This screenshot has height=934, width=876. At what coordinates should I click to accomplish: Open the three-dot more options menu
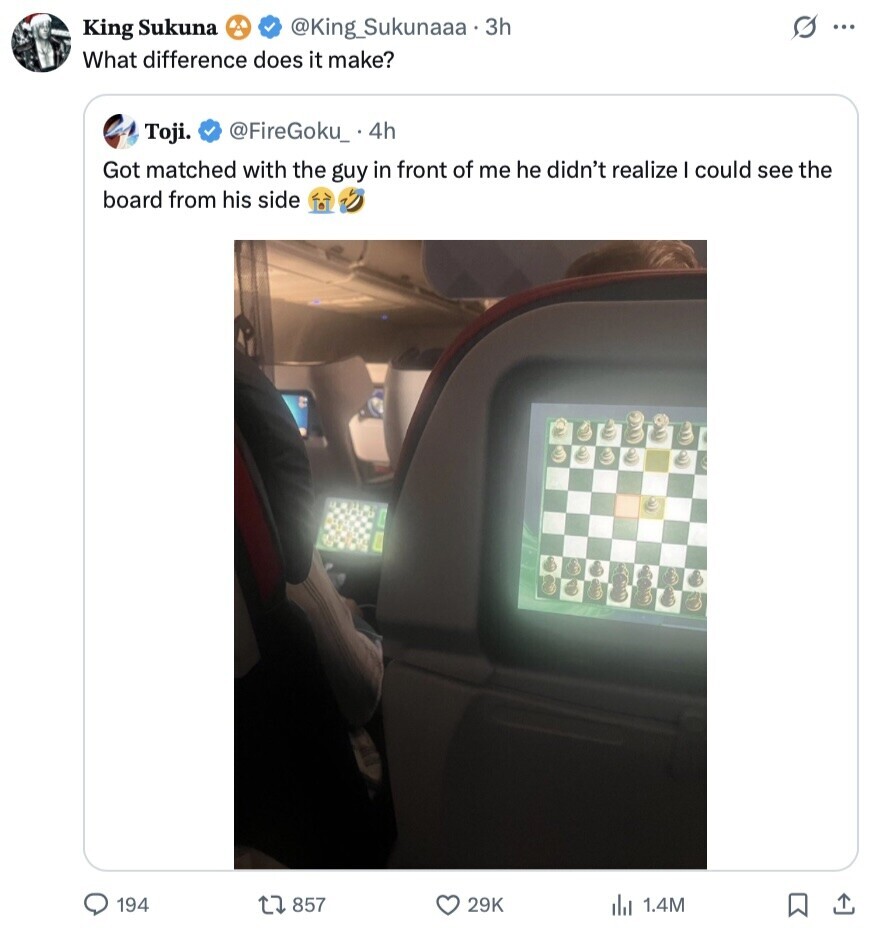coord(843,28)
